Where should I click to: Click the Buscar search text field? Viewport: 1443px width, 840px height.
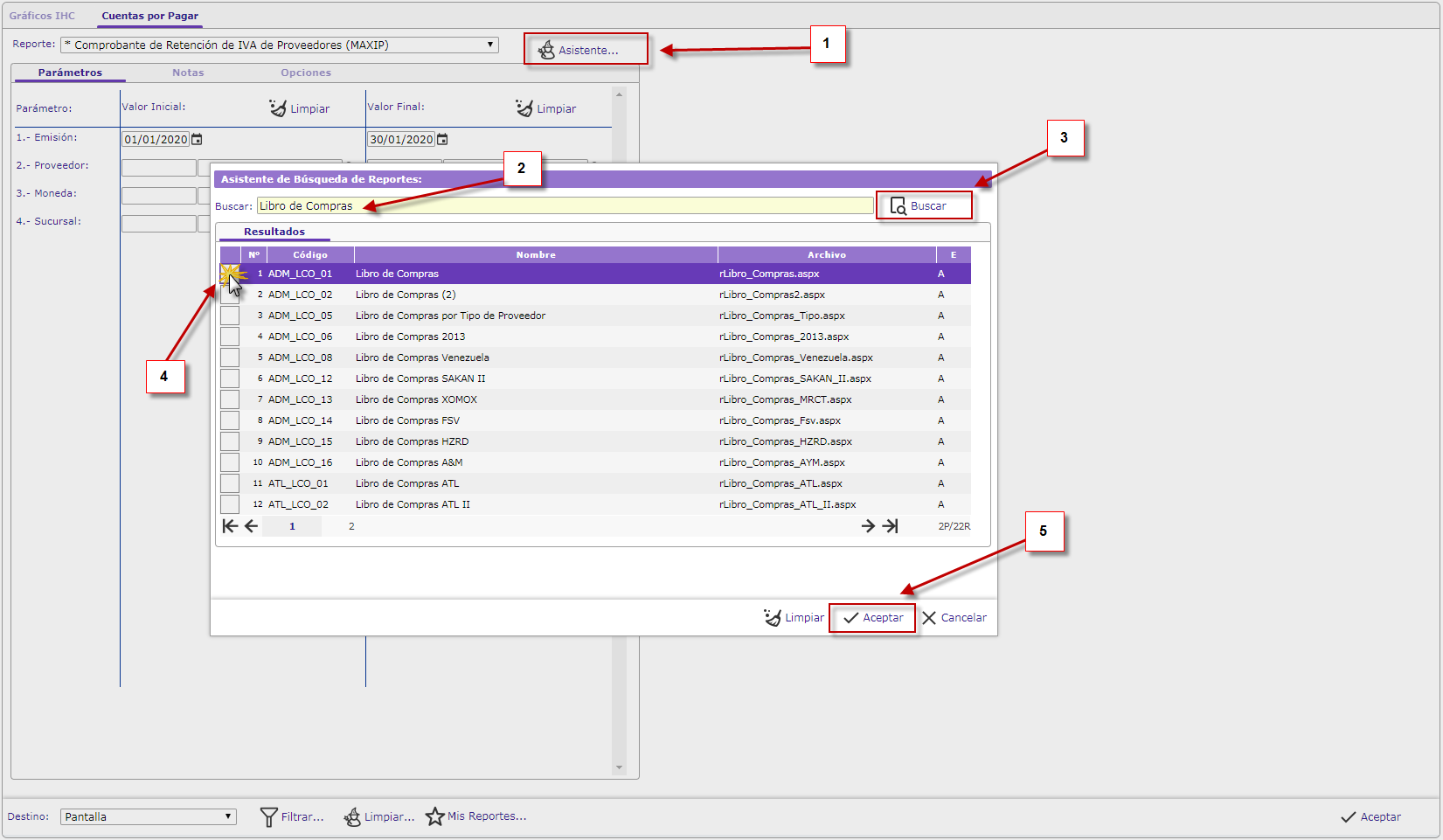point(565,206)
